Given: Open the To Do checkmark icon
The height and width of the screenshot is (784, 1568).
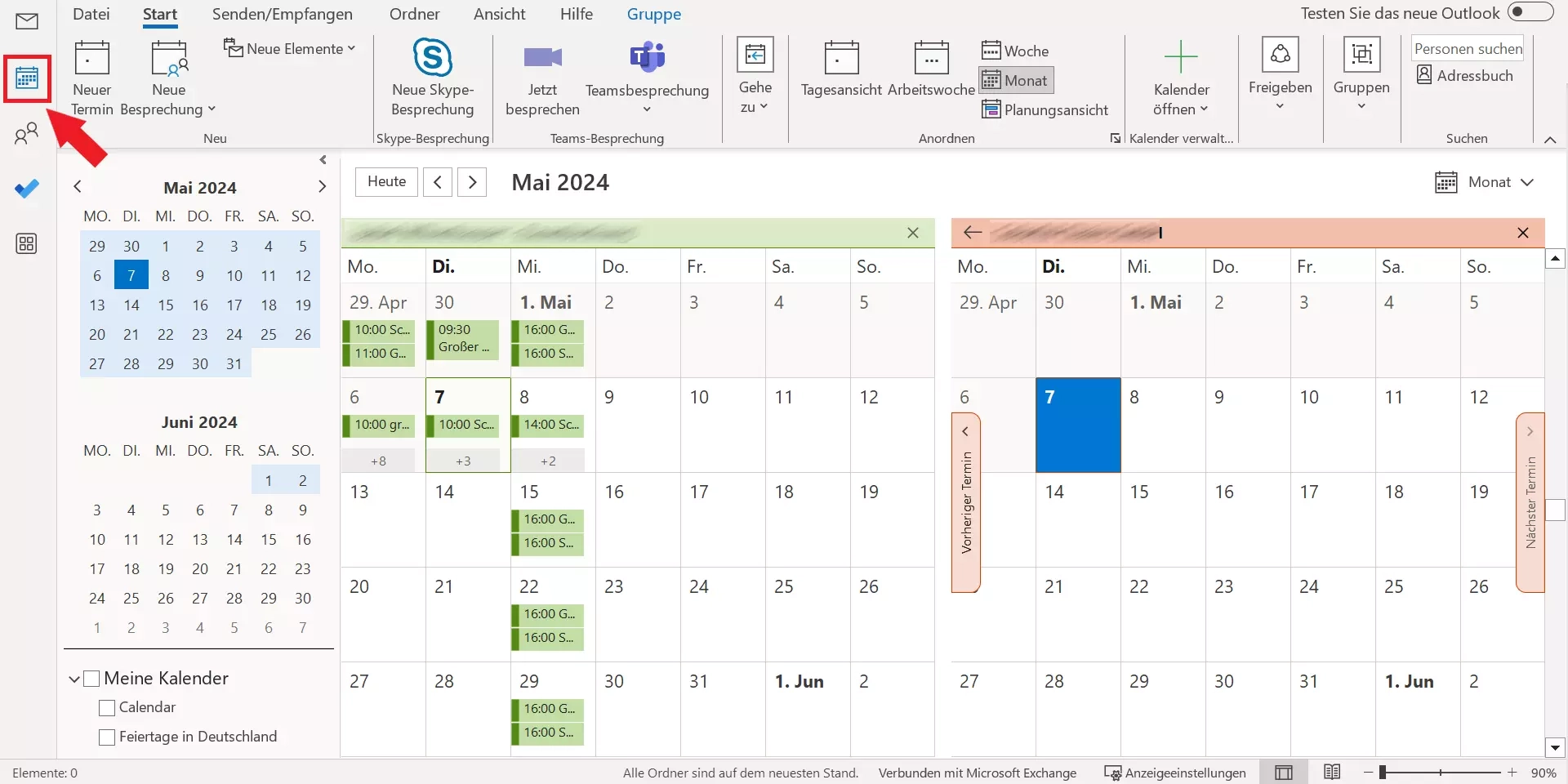Looking at the screenshot, I should pyautogui.click(x=27, y=189).
